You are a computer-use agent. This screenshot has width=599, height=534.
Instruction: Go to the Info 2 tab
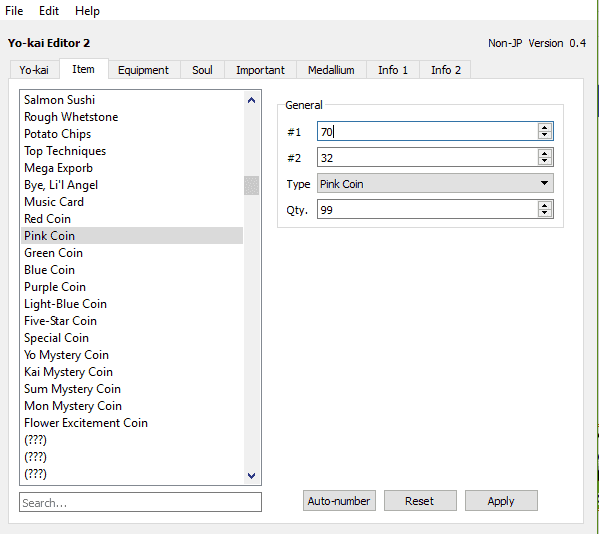tap(446, 70)
